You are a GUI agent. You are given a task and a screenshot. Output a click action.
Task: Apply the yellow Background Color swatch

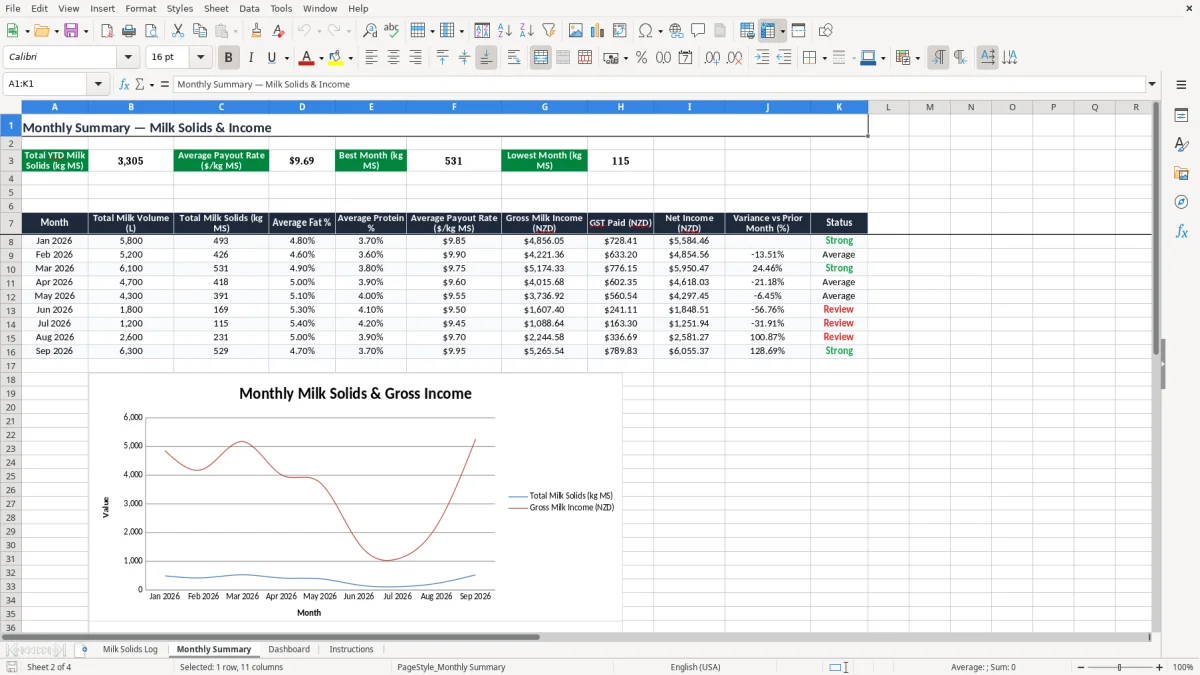click(336, 58)
